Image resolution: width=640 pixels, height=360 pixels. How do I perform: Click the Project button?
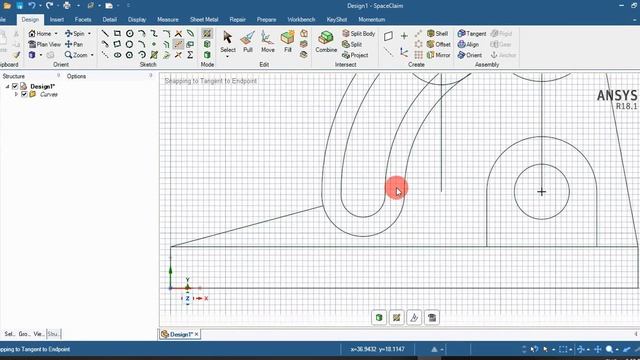tap(355, 55)
